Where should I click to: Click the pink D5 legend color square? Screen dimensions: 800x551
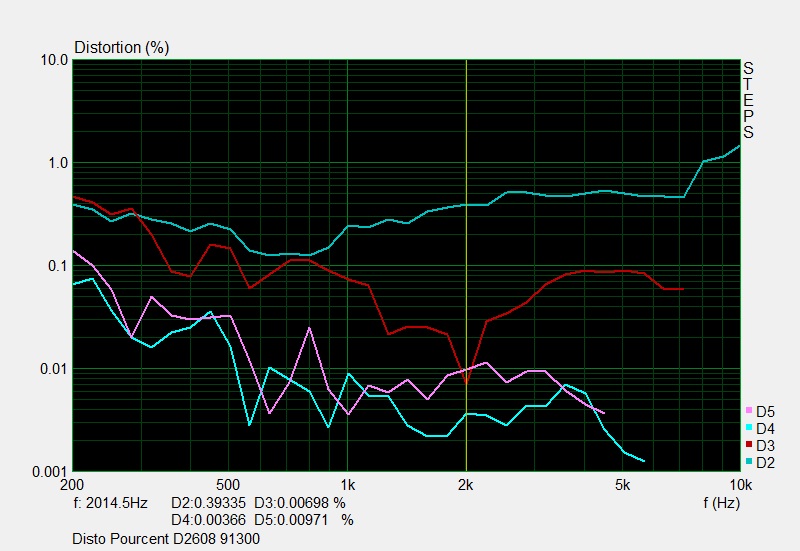click(x=749, y=411)
